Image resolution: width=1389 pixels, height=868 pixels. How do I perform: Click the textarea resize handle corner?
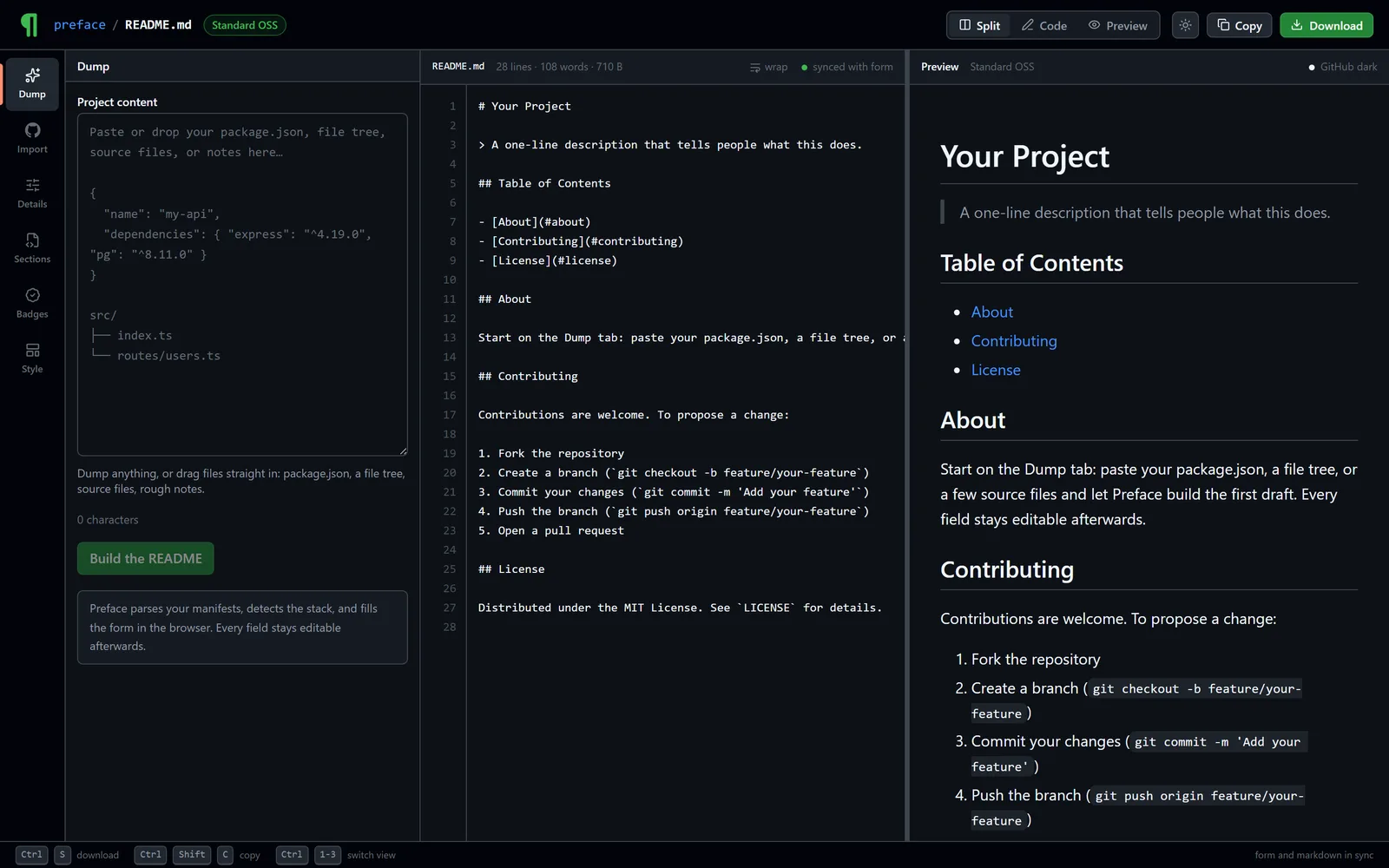[403, 450]
